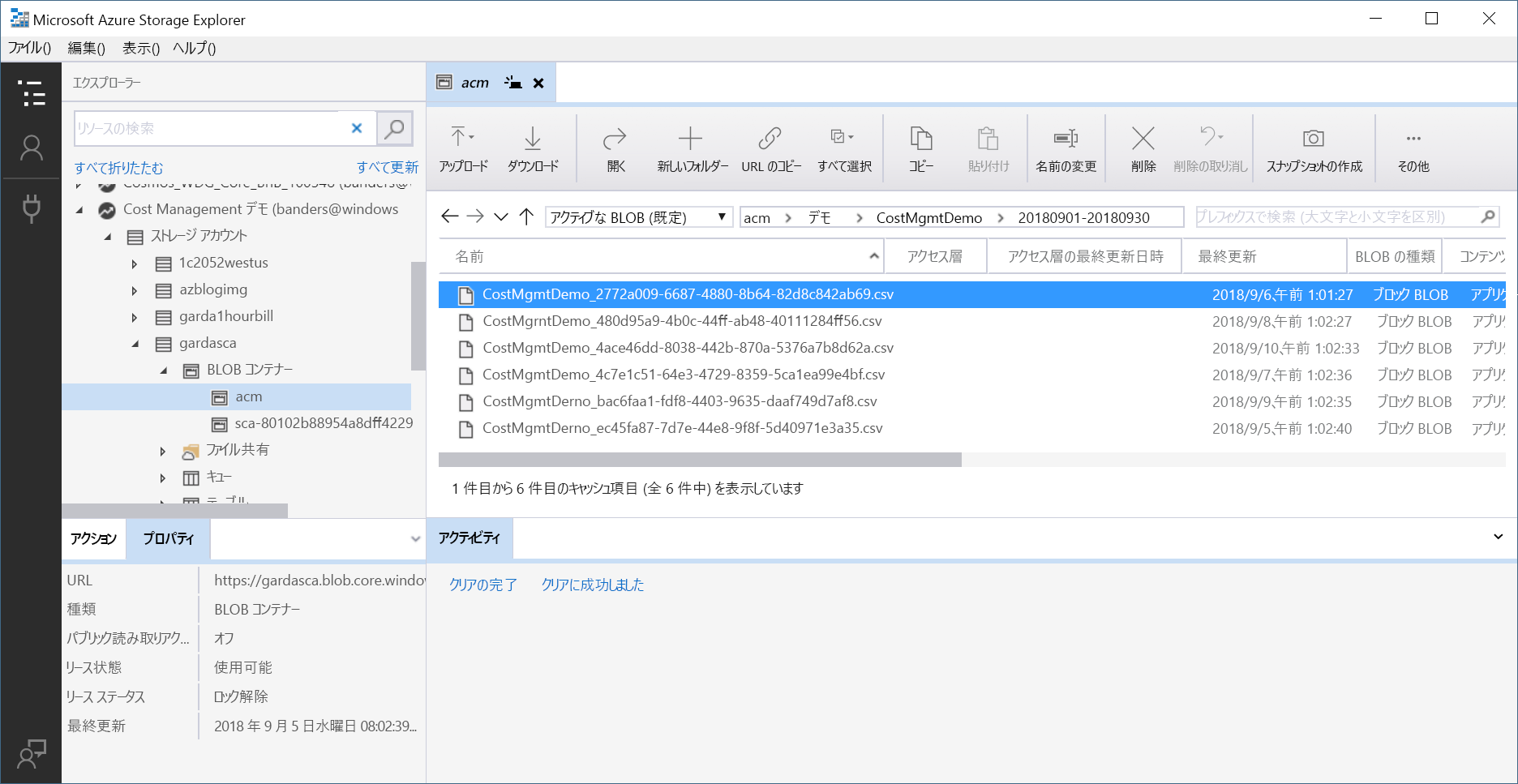Click the Download toolbar button
This screenshot has height=784, width=1518.
[x=533, y=149]
